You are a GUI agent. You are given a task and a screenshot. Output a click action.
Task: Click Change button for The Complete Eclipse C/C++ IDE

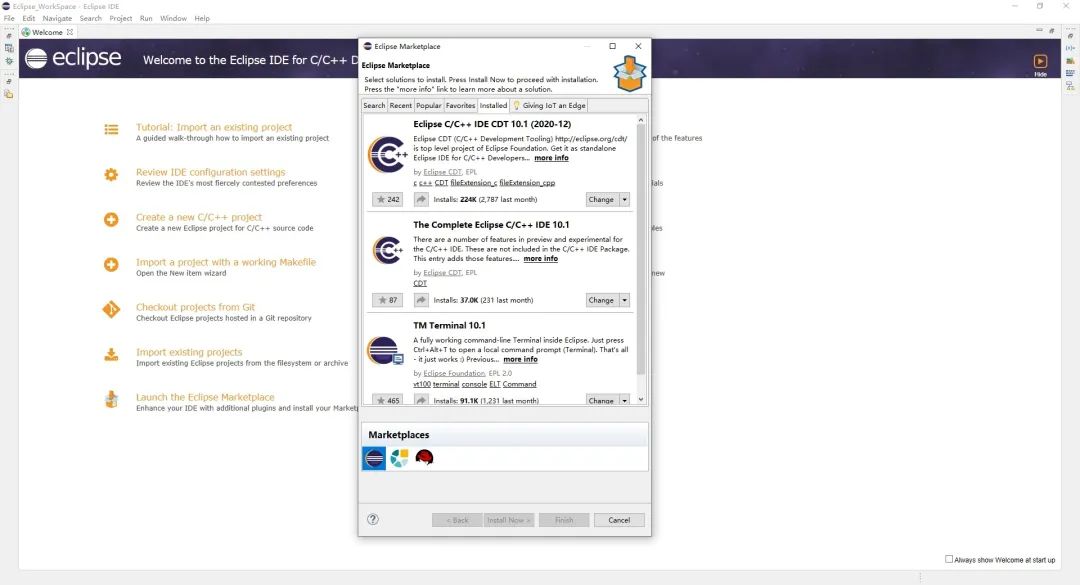coord(601,300)
